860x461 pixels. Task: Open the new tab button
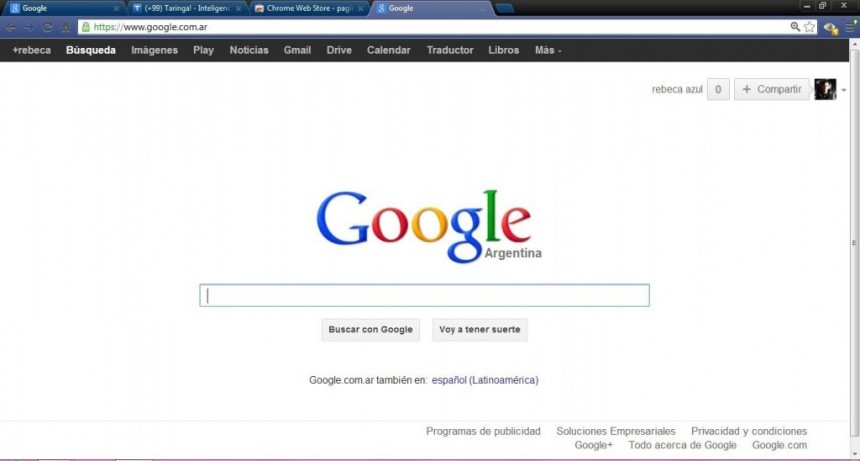pos(505,8)
